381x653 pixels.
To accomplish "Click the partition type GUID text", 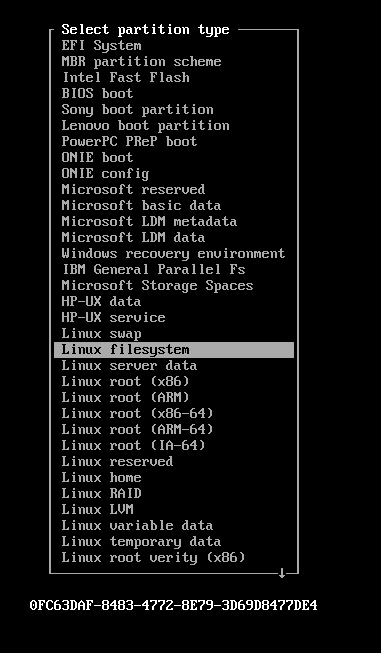I will 174,605.
